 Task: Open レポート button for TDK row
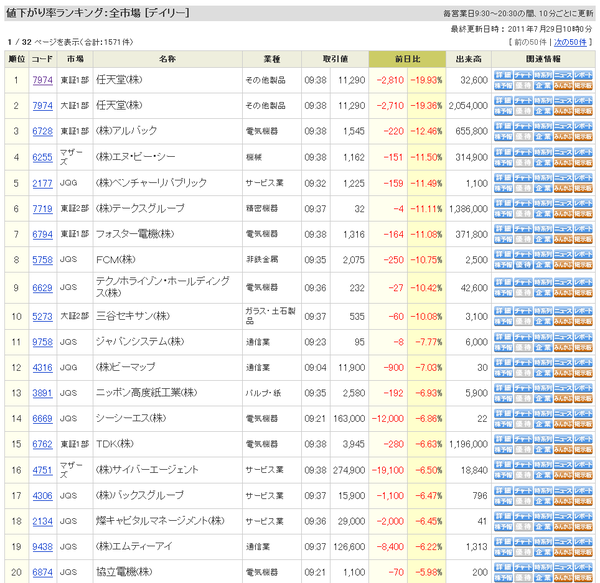(583, 439)
